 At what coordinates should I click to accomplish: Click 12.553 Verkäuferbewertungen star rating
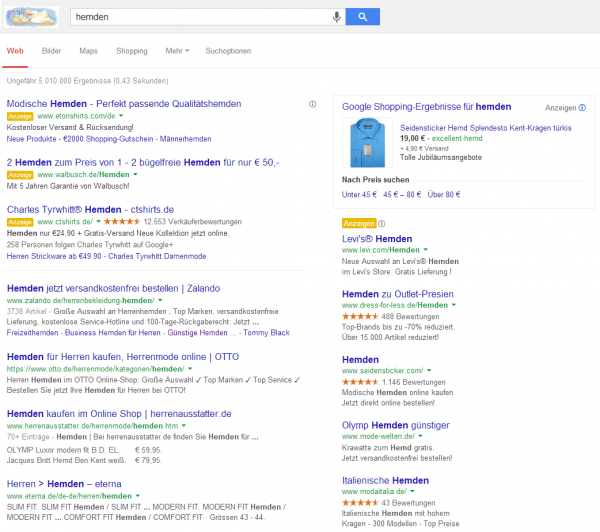pos(173,222)
